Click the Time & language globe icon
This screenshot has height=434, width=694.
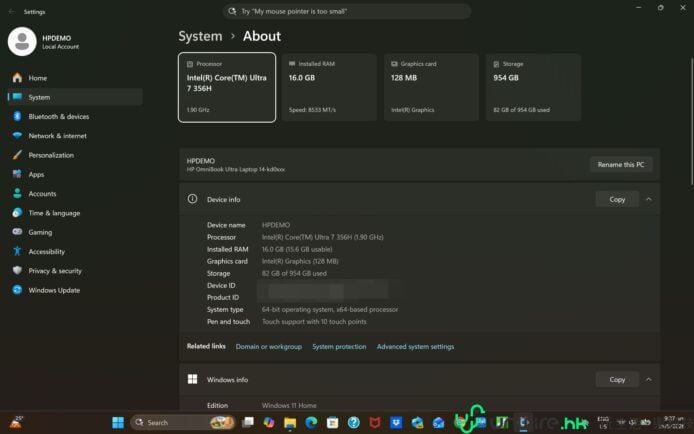[x=17, y=213]
